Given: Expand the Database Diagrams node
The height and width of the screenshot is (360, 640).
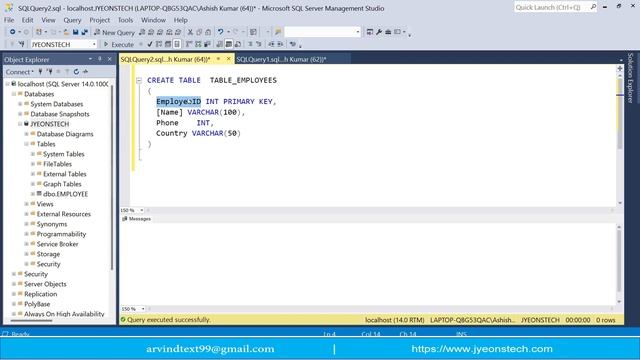Looking at the screenshot, I should tap(27, 134).
